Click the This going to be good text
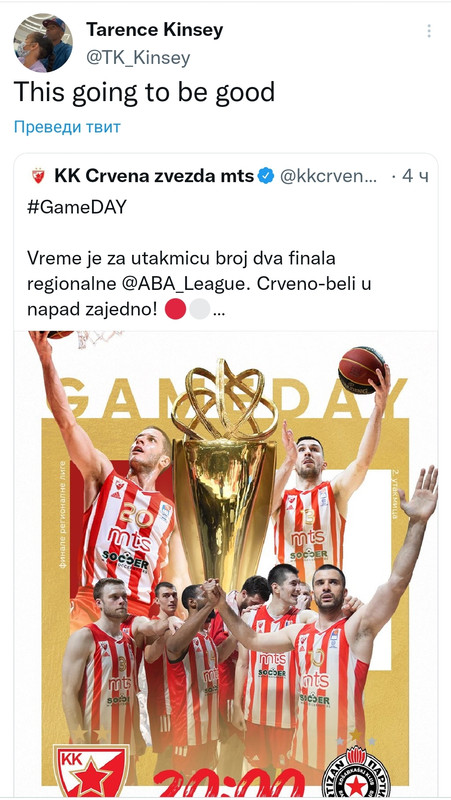This screenshot has height=800, width=451. 144,92
